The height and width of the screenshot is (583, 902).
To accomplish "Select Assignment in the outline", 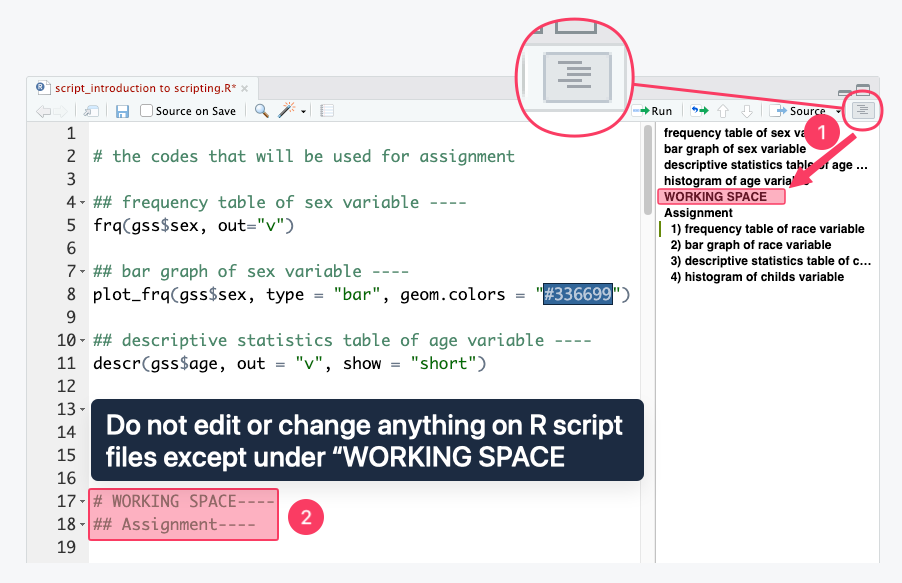I will pos(698,213).
